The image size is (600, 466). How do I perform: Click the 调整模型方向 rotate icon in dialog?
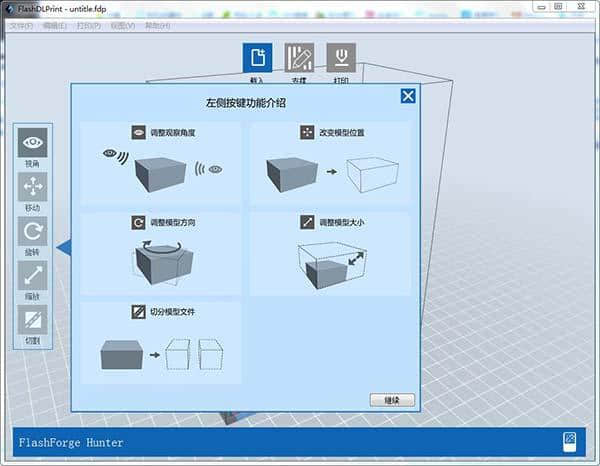(139, 222)
